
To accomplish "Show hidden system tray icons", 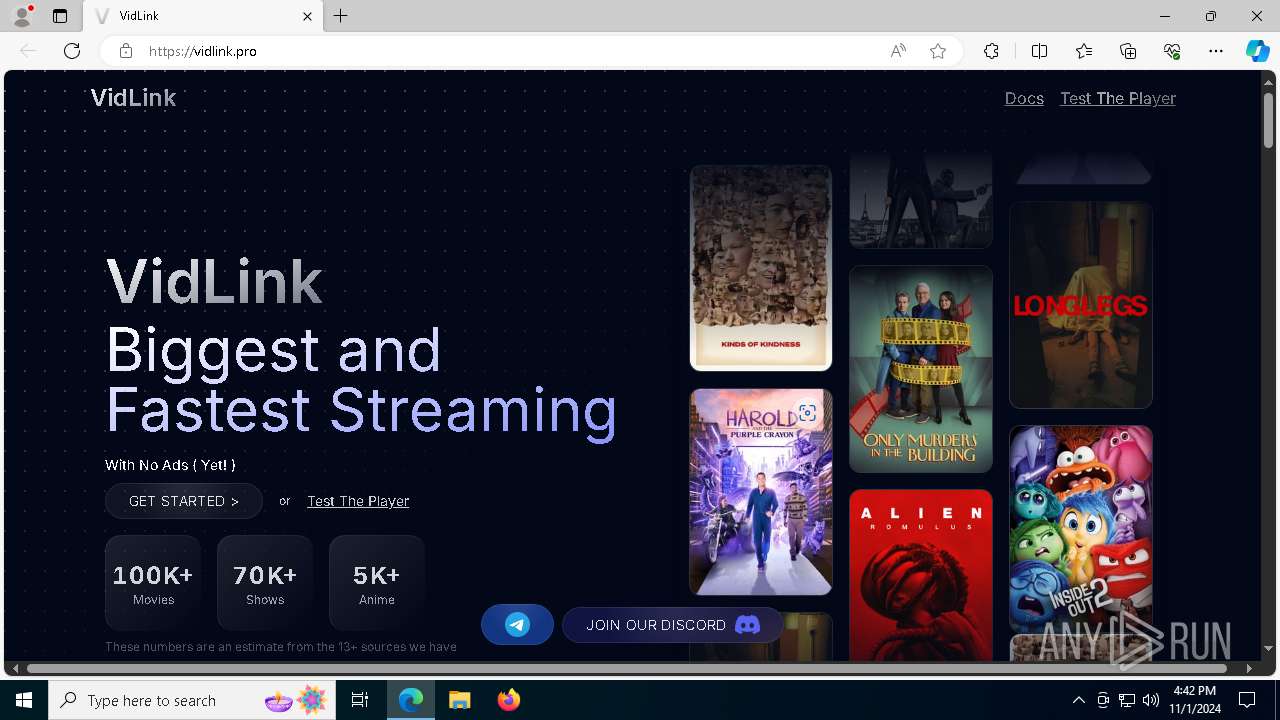I will click(1079, 700).
